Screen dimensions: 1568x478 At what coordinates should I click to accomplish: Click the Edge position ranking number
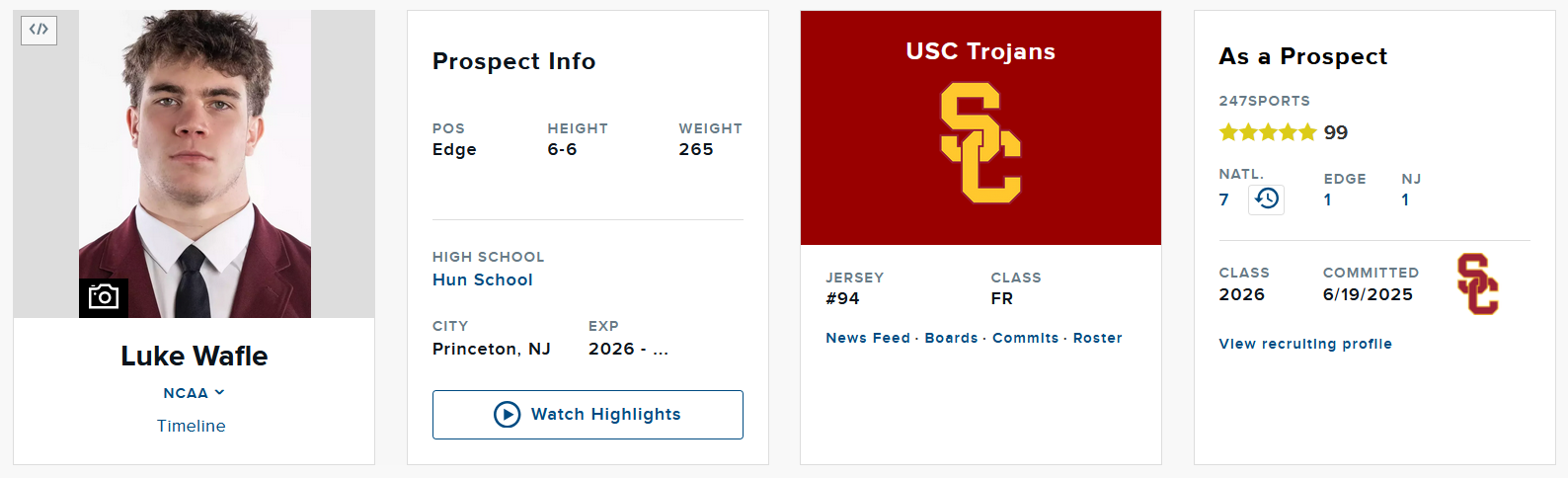(1328, 199)
